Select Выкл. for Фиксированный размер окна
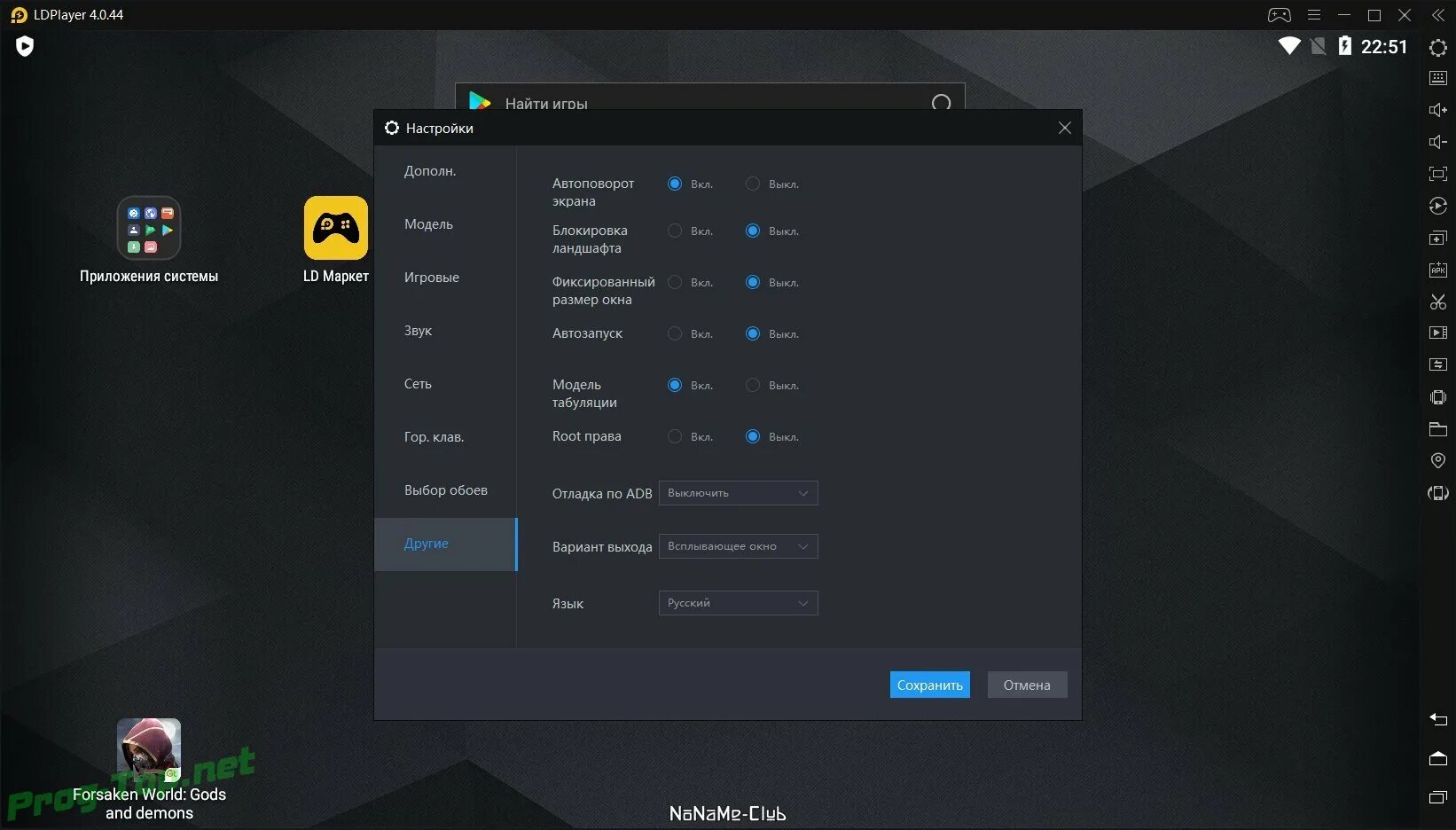This screenshot has width=1456, height=830. coord(753,282)
